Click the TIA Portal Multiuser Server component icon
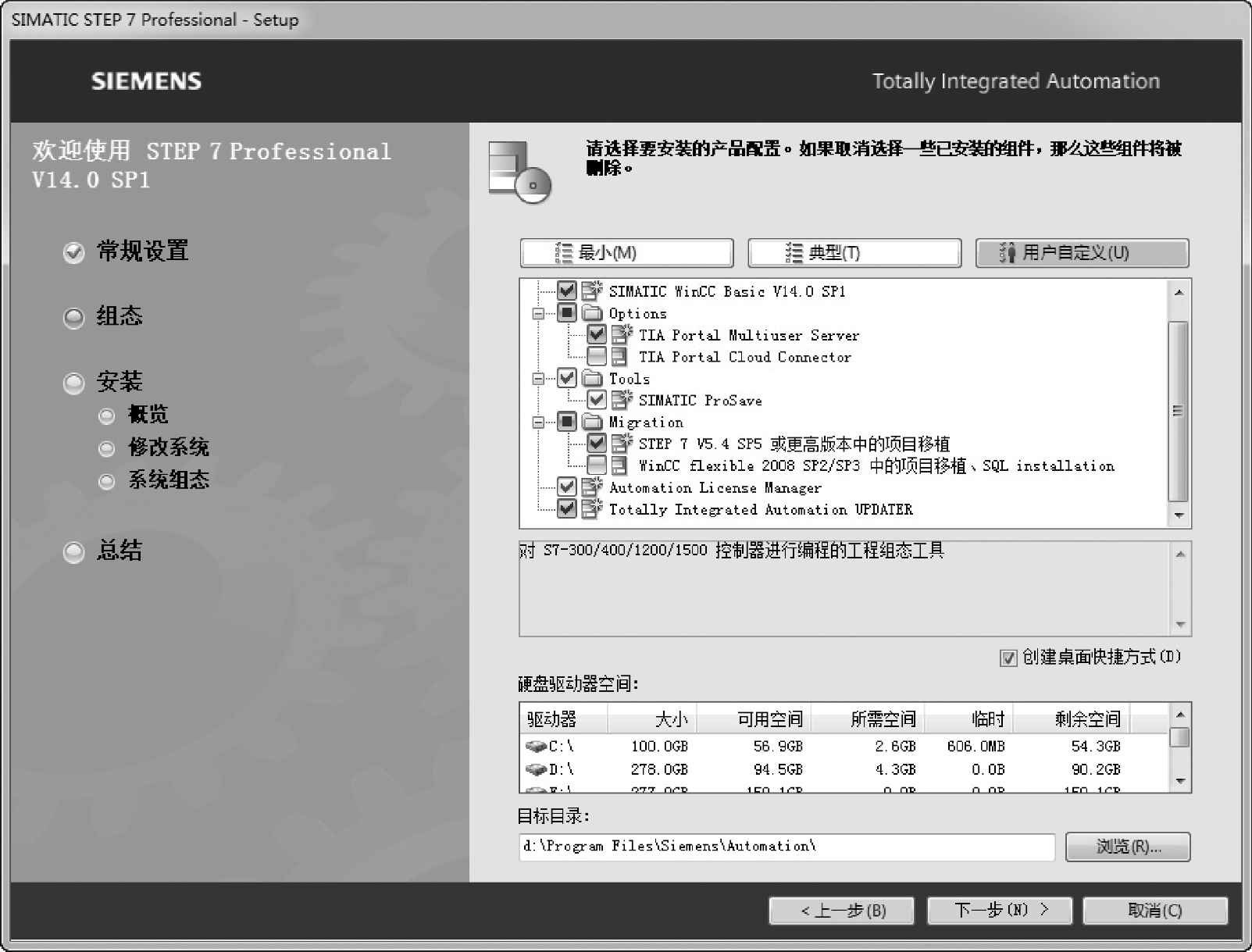1252x952 pixels. click(x=622, y=334)
